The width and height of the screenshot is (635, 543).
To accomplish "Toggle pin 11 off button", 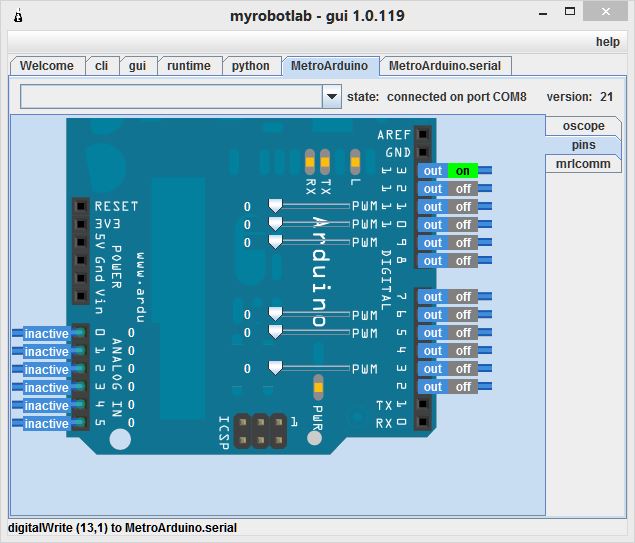I will (x=462, y=207).
